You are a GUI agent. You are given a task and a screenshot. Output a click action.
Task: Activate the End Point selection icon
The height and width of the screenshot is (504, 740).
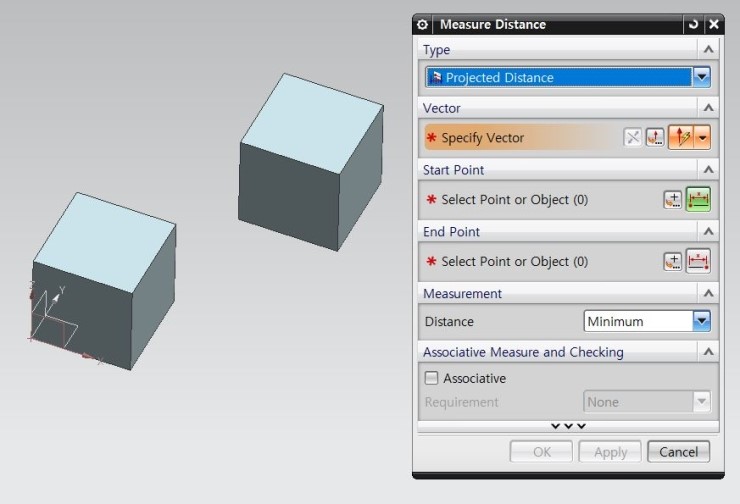(x=698, y=262)
